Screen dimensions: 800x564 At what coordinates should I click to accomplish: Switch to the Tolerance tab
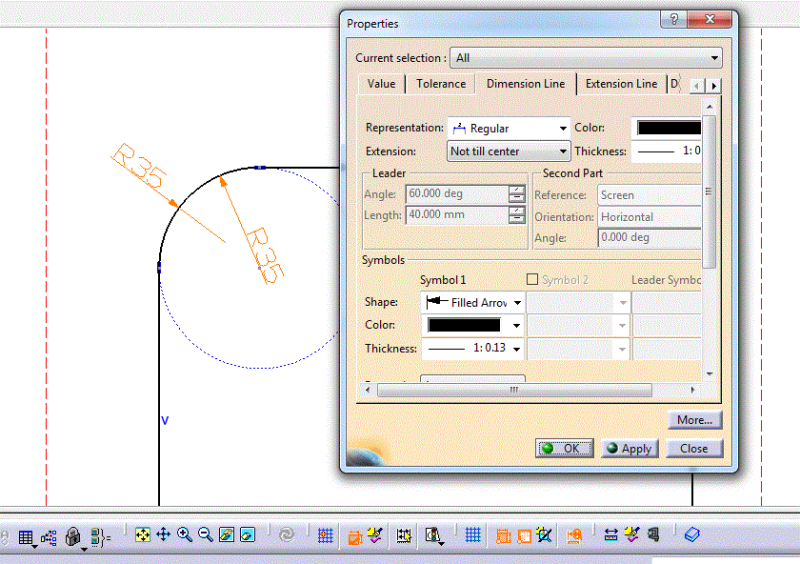pyautogui.click(x=441, y=84)
